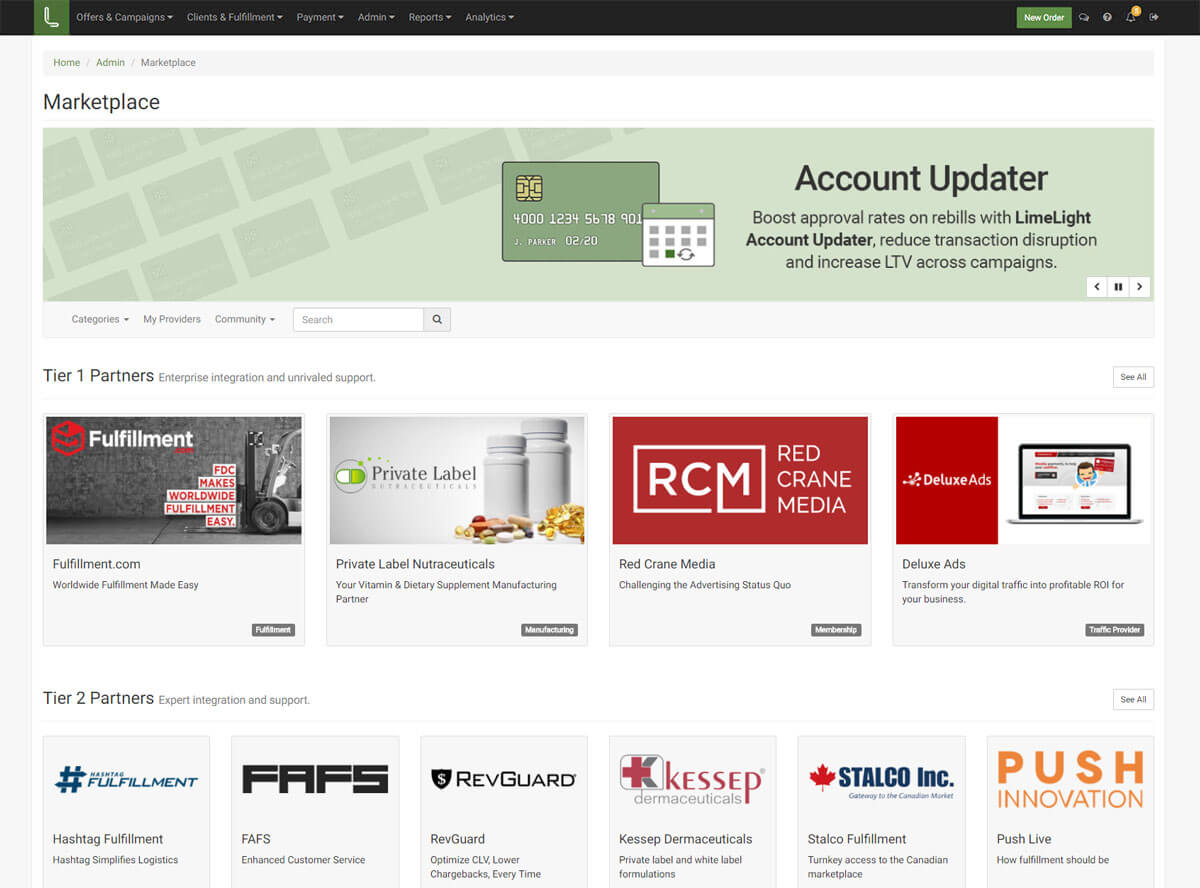Click the FAFS logo thumbnail

[x=315, y=780]
